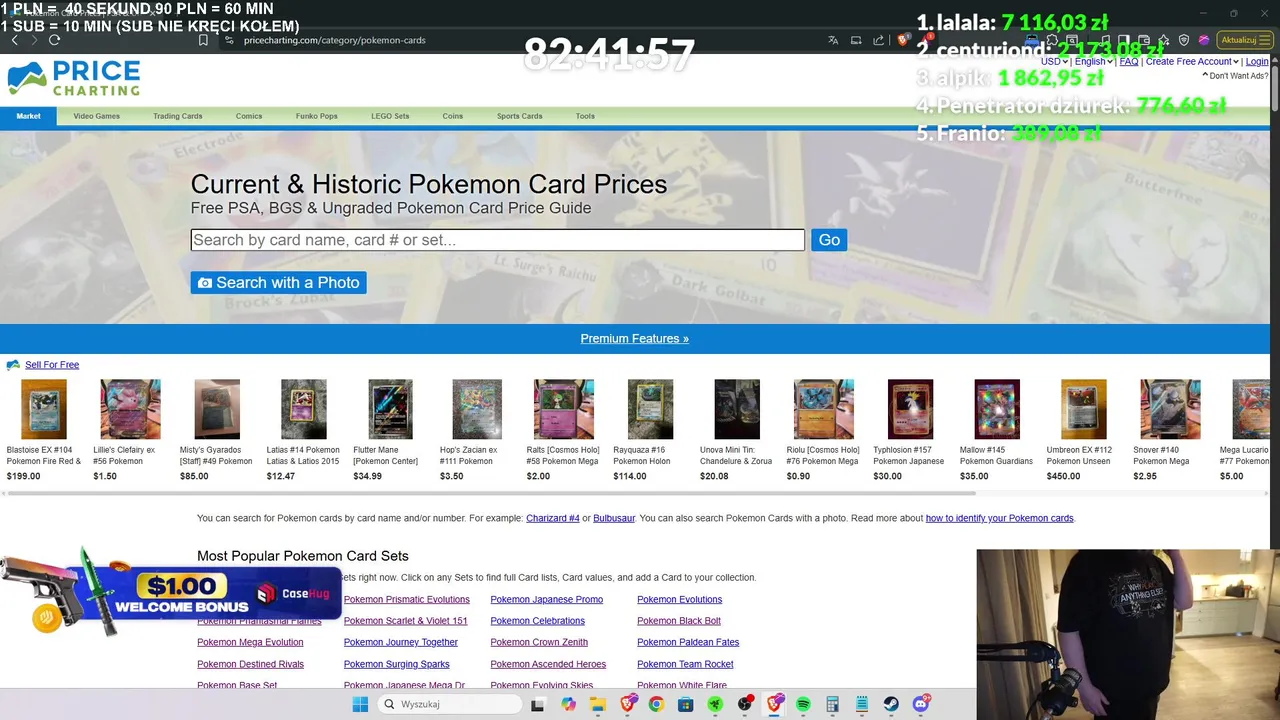1280x720 pixels.
Task: Open the Tools menu
Action: 585,116
